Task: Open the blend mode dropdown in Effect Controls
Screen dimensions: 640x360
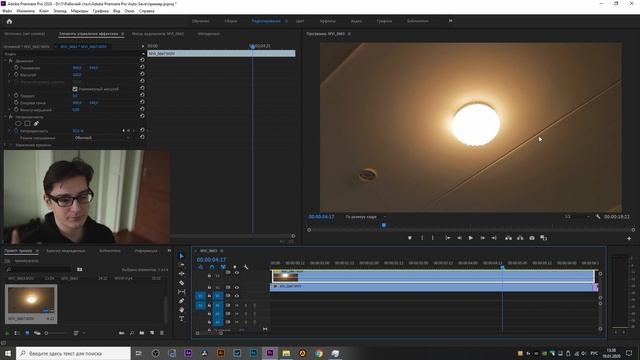Action: [x=103, y=138]
